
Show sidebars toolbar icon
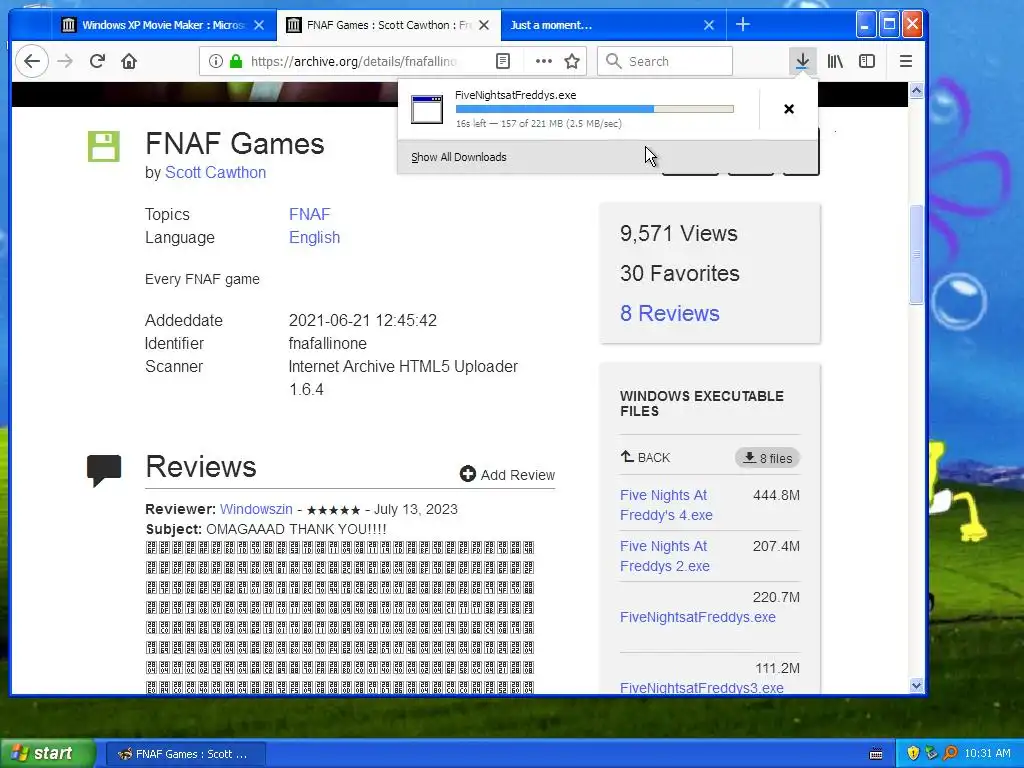pos(867,61)
